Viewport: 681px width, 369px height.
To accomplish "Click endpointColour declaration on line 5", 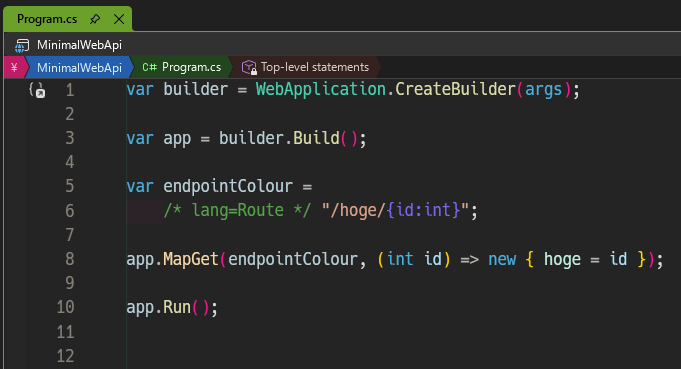I will point(228,187).
